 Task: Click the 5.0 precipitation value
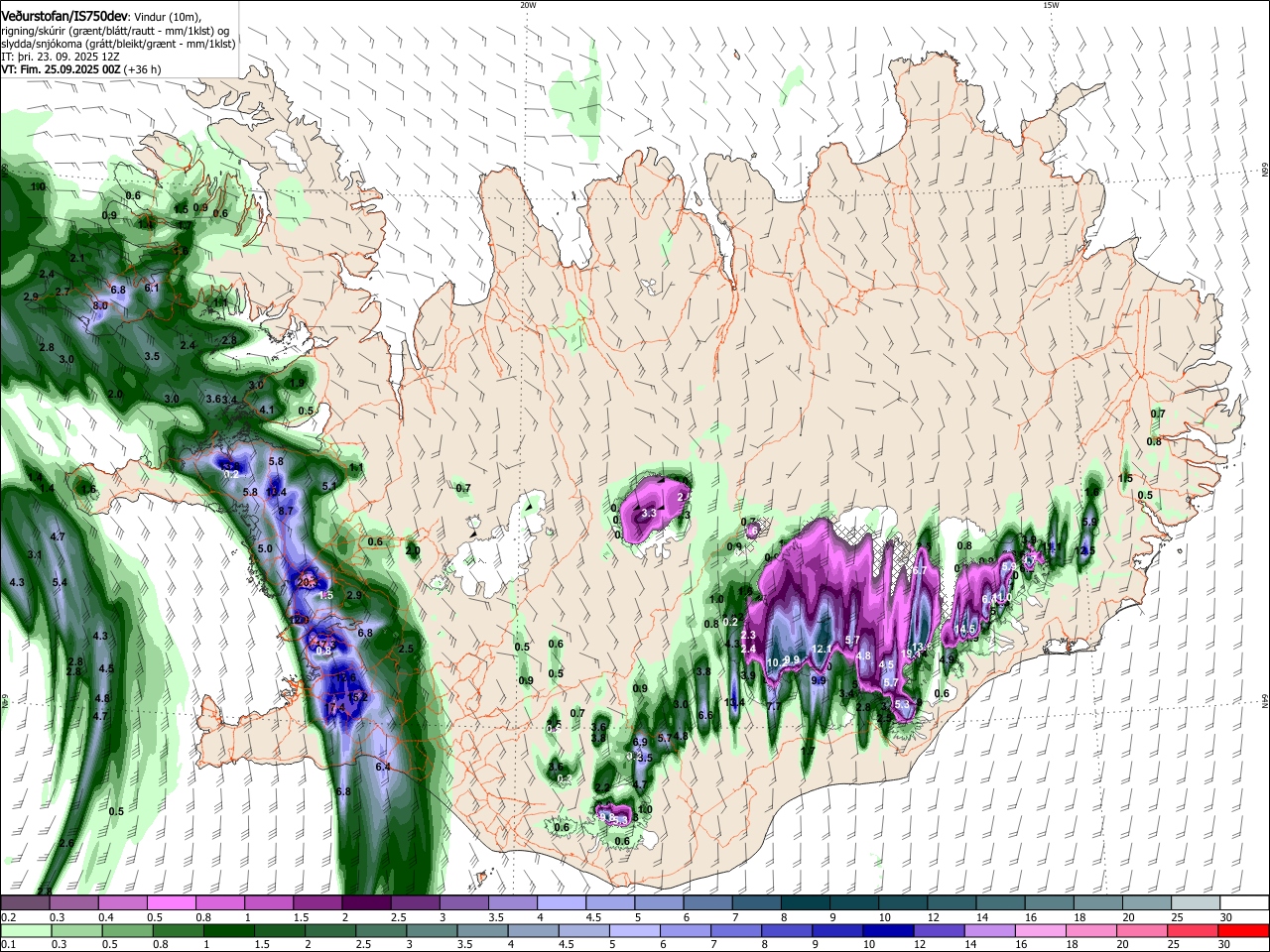point(265,548)
